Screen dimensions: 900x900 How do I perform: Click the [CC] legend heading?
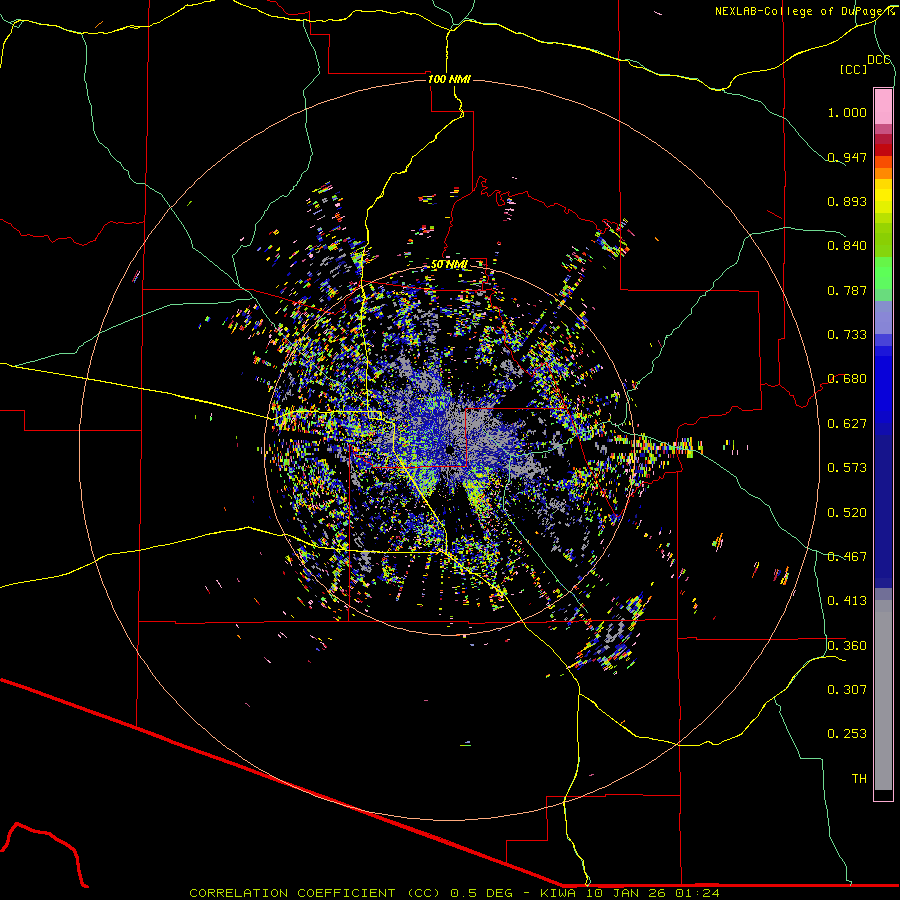(x=853, y=69)
